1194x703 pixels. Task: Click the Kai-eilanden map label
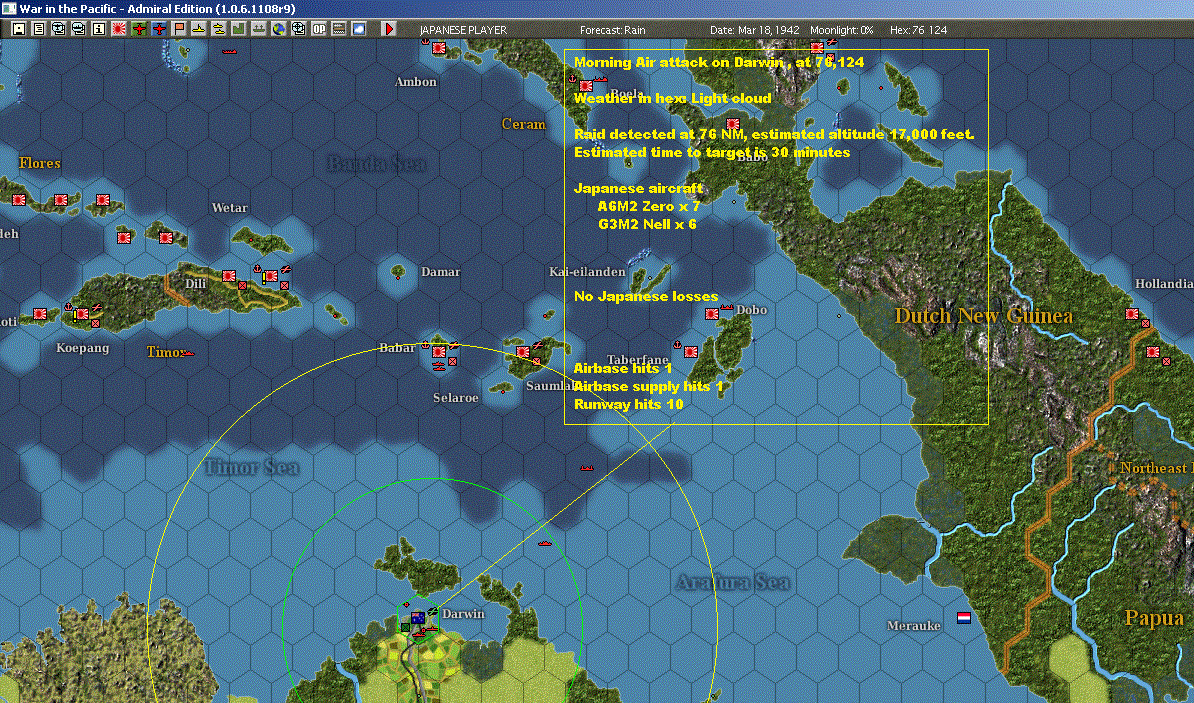click(x=587, y=271)
